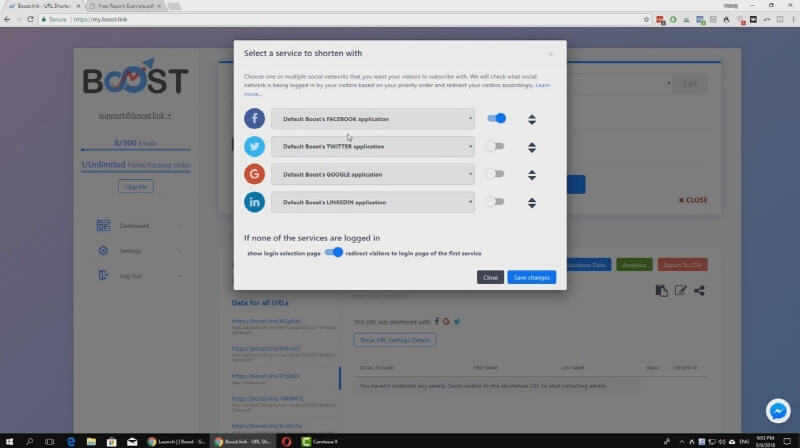Click the browser reload button
The width and height of the screenshot is (800, 448).
pyautogui.click(x=31, y=19)
